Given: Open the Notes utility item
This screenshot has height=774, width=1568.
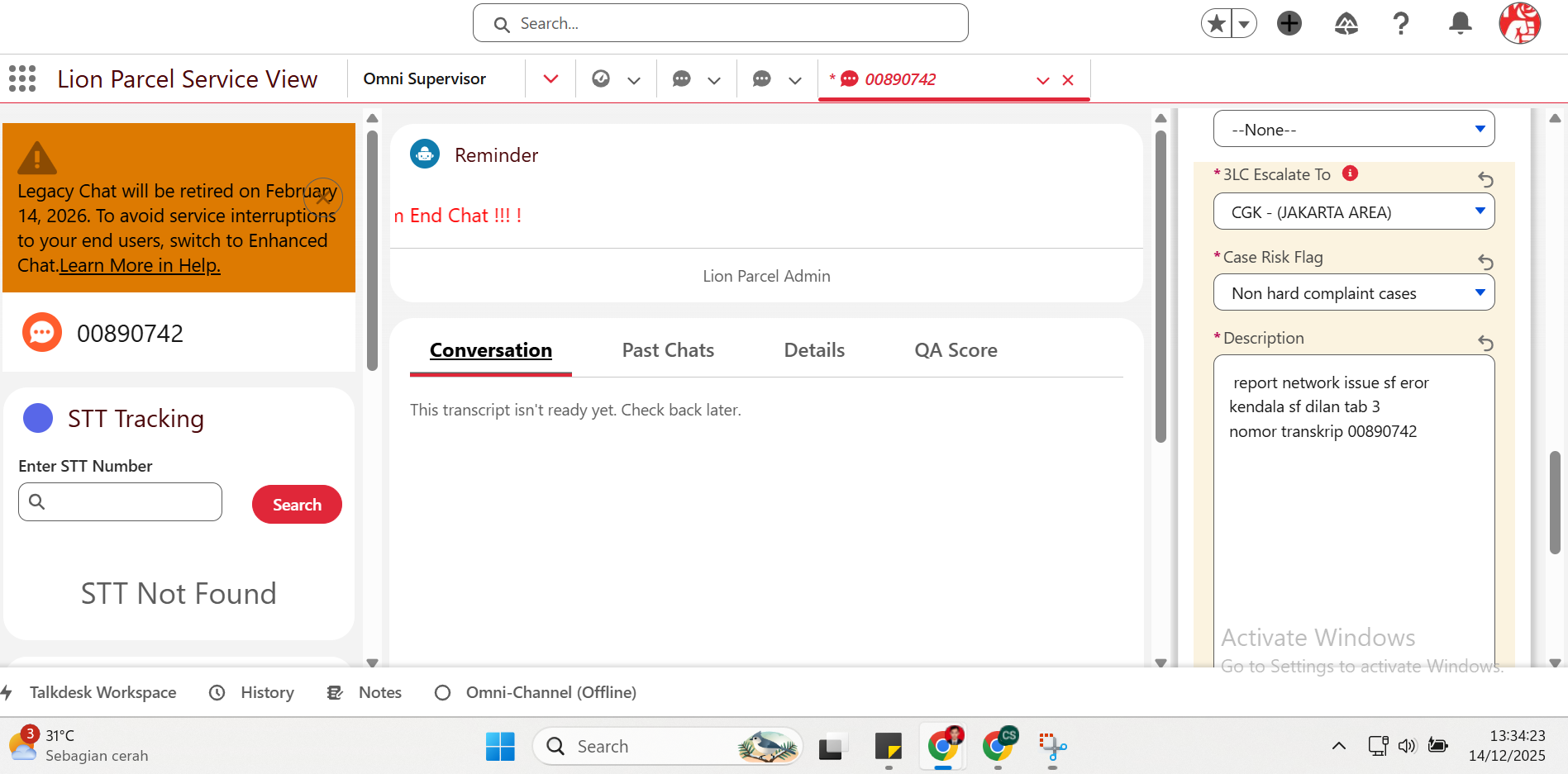Looking at the screenshot, I should [364, 692].
